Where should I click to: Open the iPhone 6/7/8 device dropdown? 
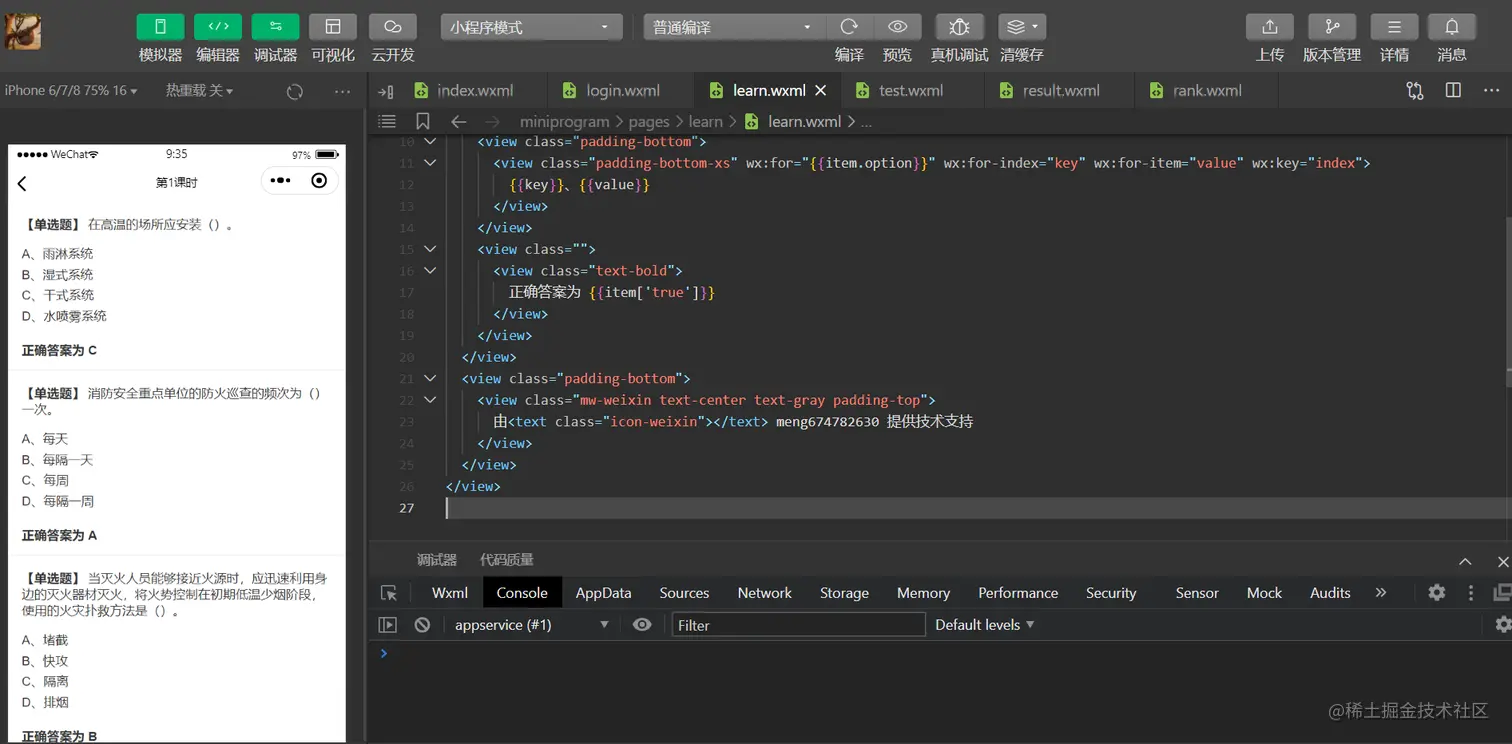(71, 91)
